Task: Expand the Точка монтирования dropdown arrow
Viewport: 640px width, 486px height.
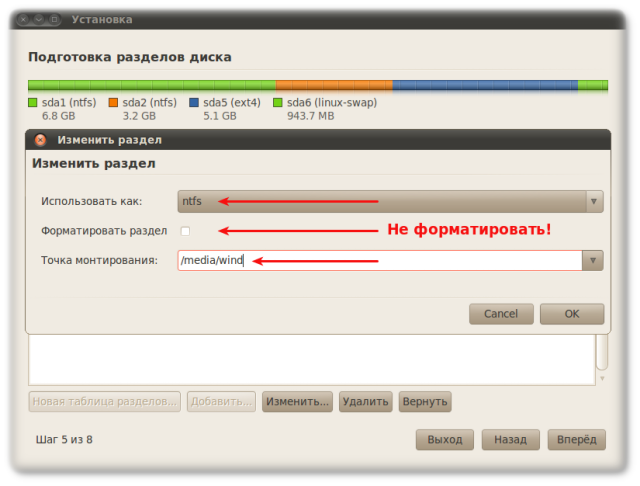Action: click(x=594, y=261)
